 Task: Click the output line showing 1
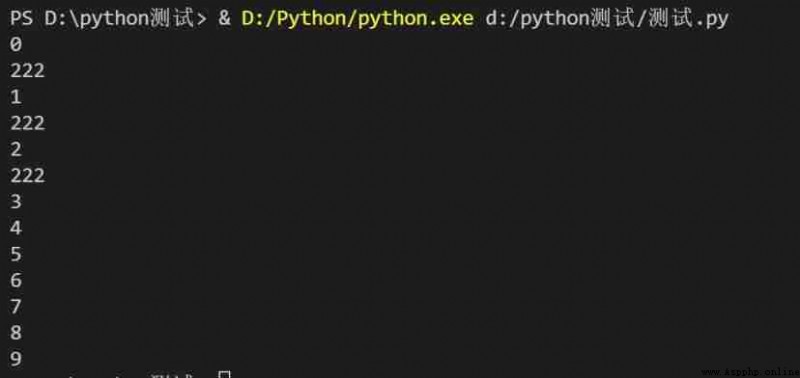tap(16, 97)
